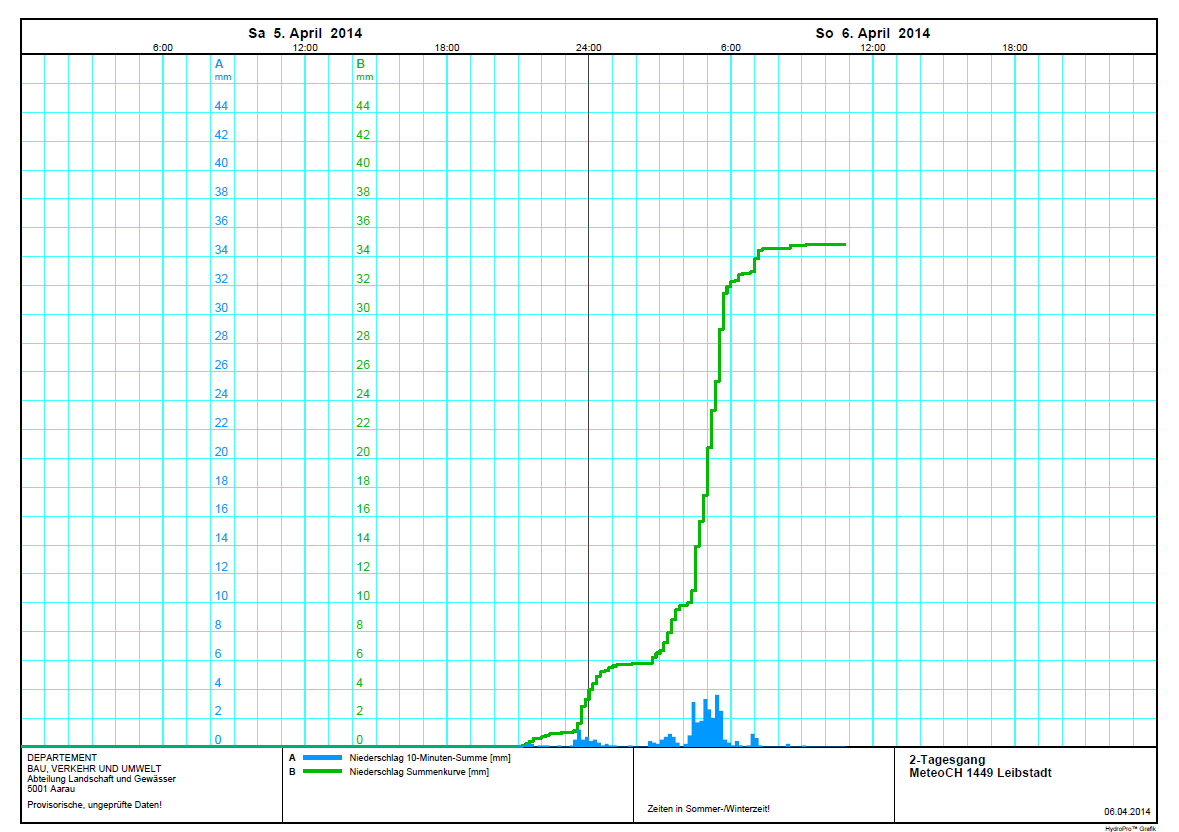1179x832 pixels.
Task: Click the blue axis A value 44
Action: point(221,106)
